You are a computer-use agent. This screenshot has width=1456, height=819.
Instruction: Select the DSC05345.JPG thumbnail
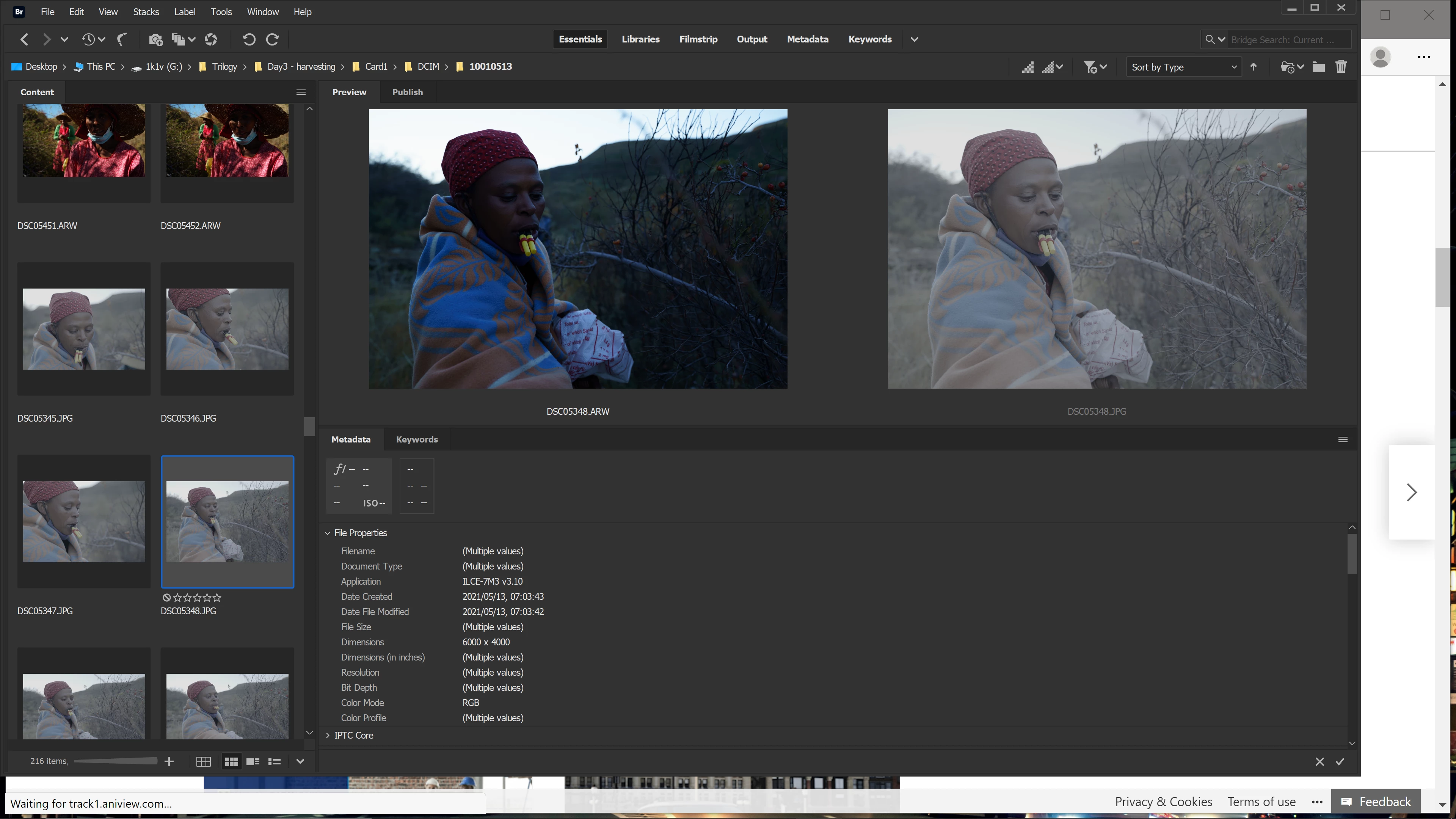click(x=84, y=329)
